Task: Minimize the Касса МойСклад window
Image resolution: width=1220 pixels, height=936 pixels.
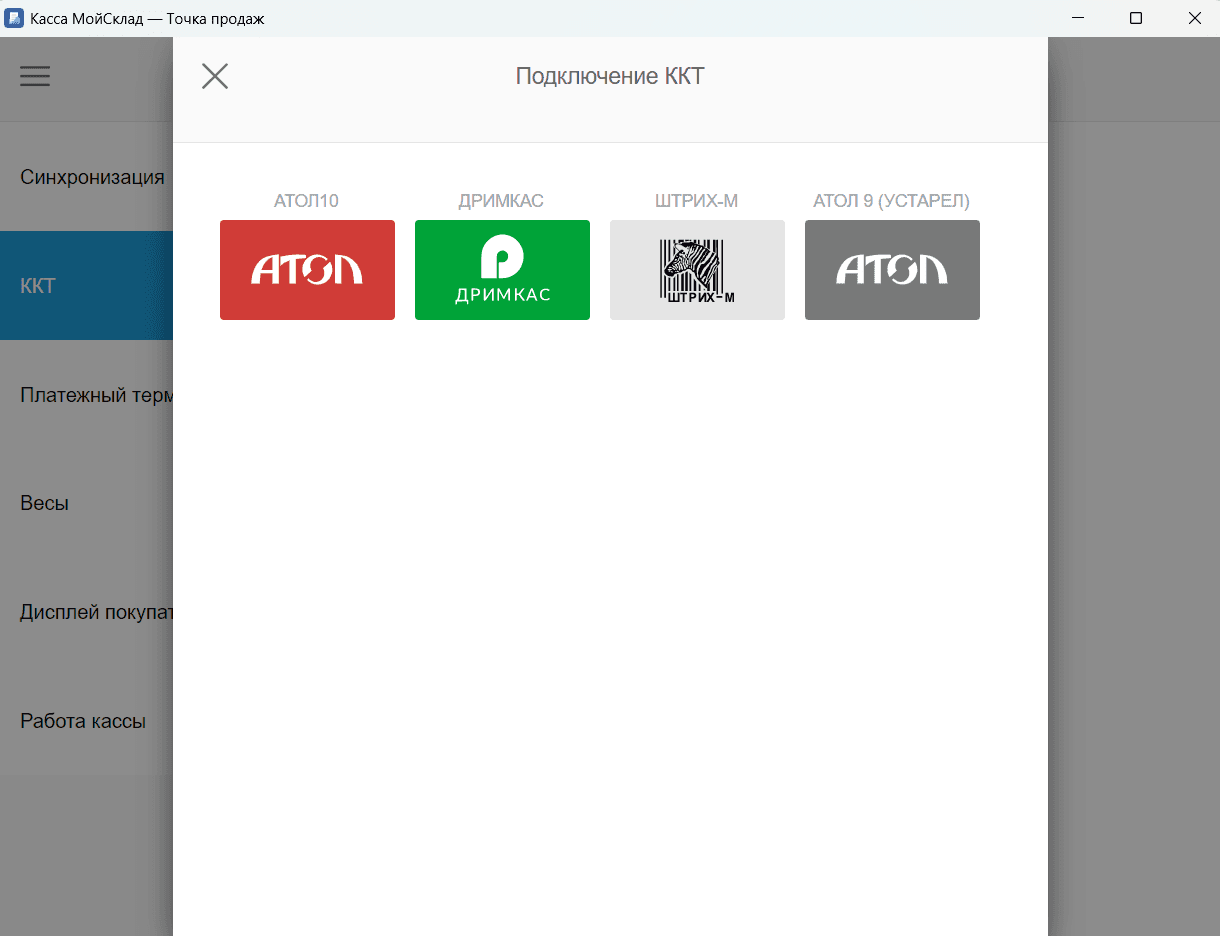Action: [1078, 18]
